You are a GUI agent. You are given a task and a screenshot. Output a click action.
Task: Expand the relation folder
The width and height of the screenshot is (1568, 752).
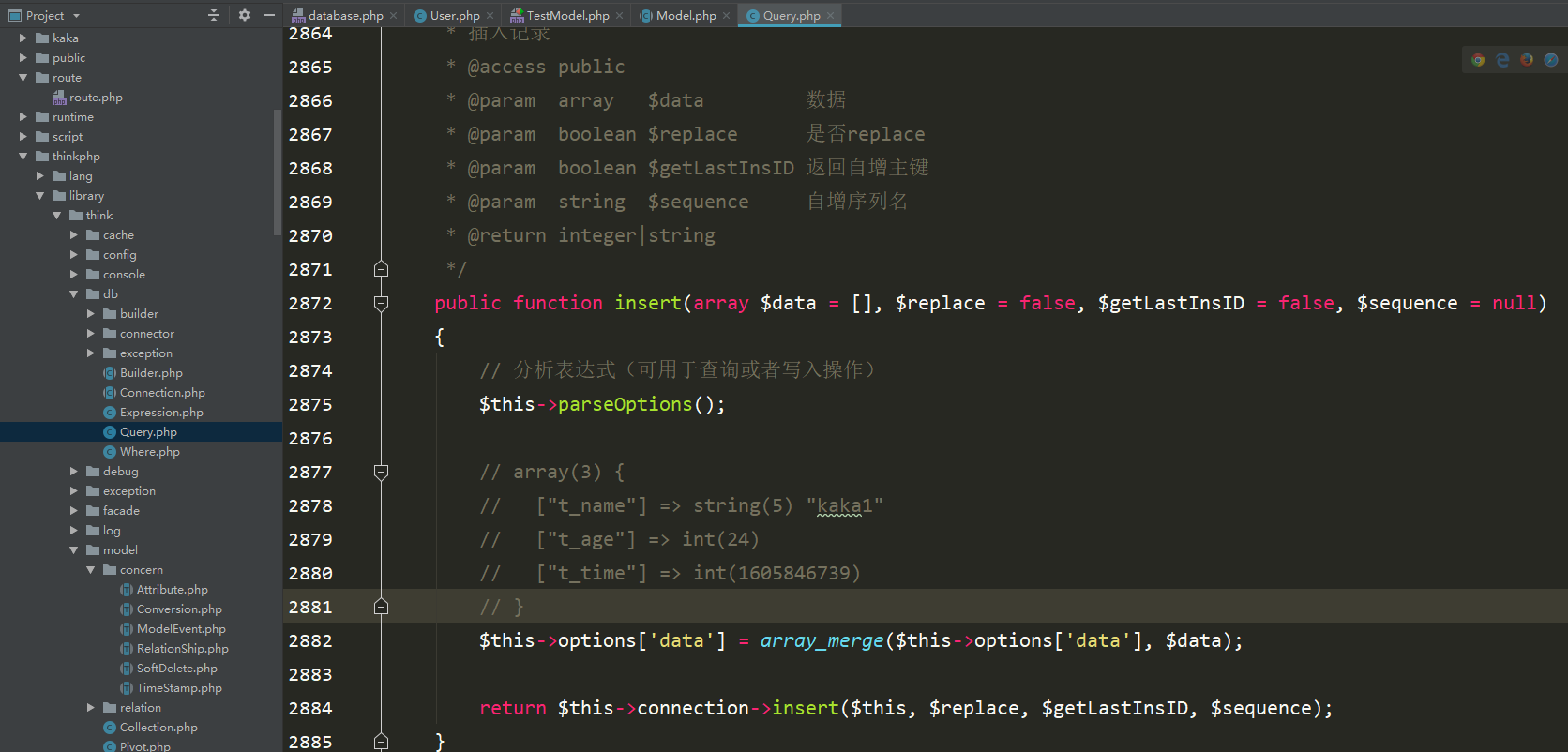pos(91,708)
